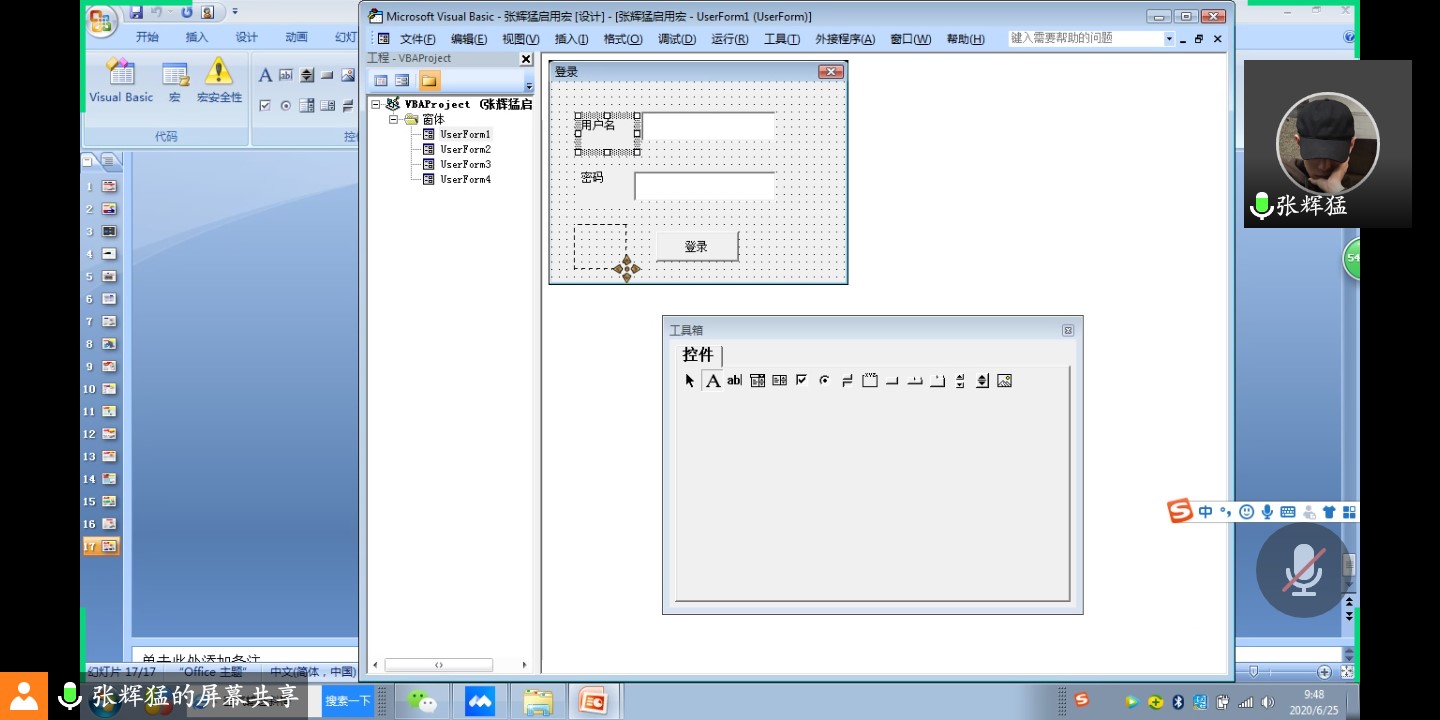1440x720 pixels.
Task: Click View Code icon in project panel
Action: [x=381, y=81]
